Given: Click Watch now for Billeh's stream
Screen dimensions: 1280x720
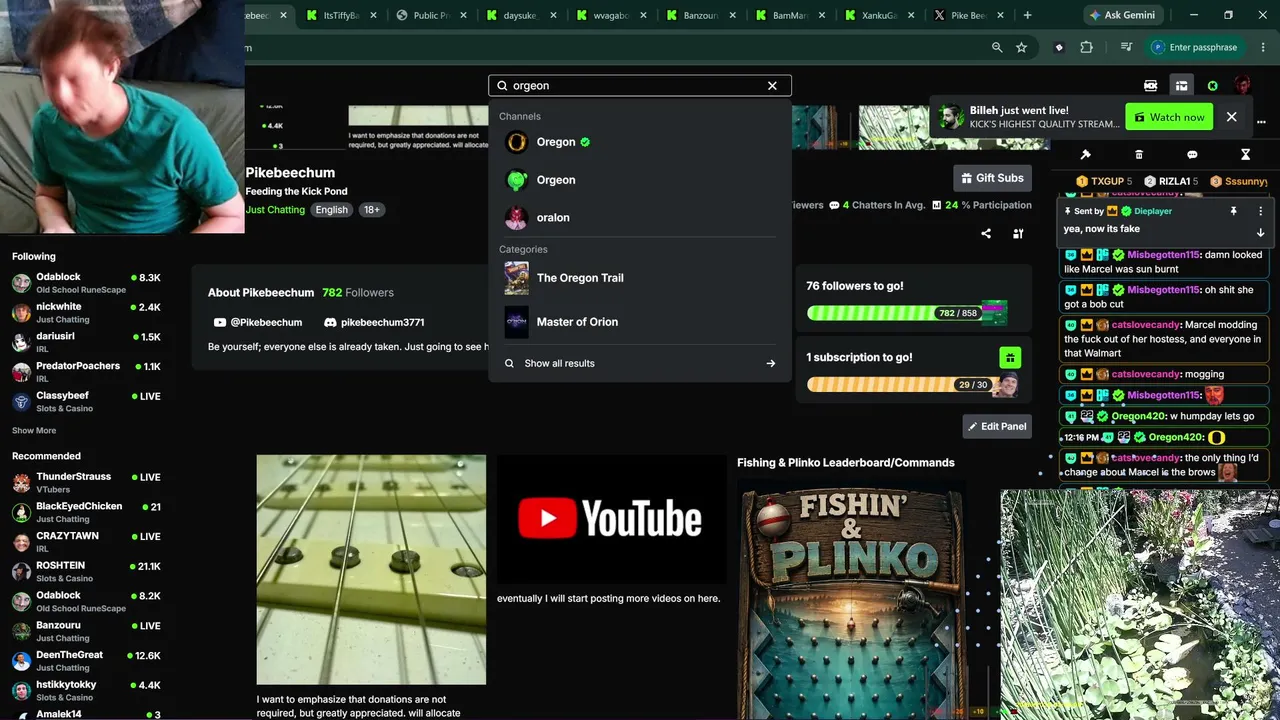Looking at the screenshot, I should 1169,117.
